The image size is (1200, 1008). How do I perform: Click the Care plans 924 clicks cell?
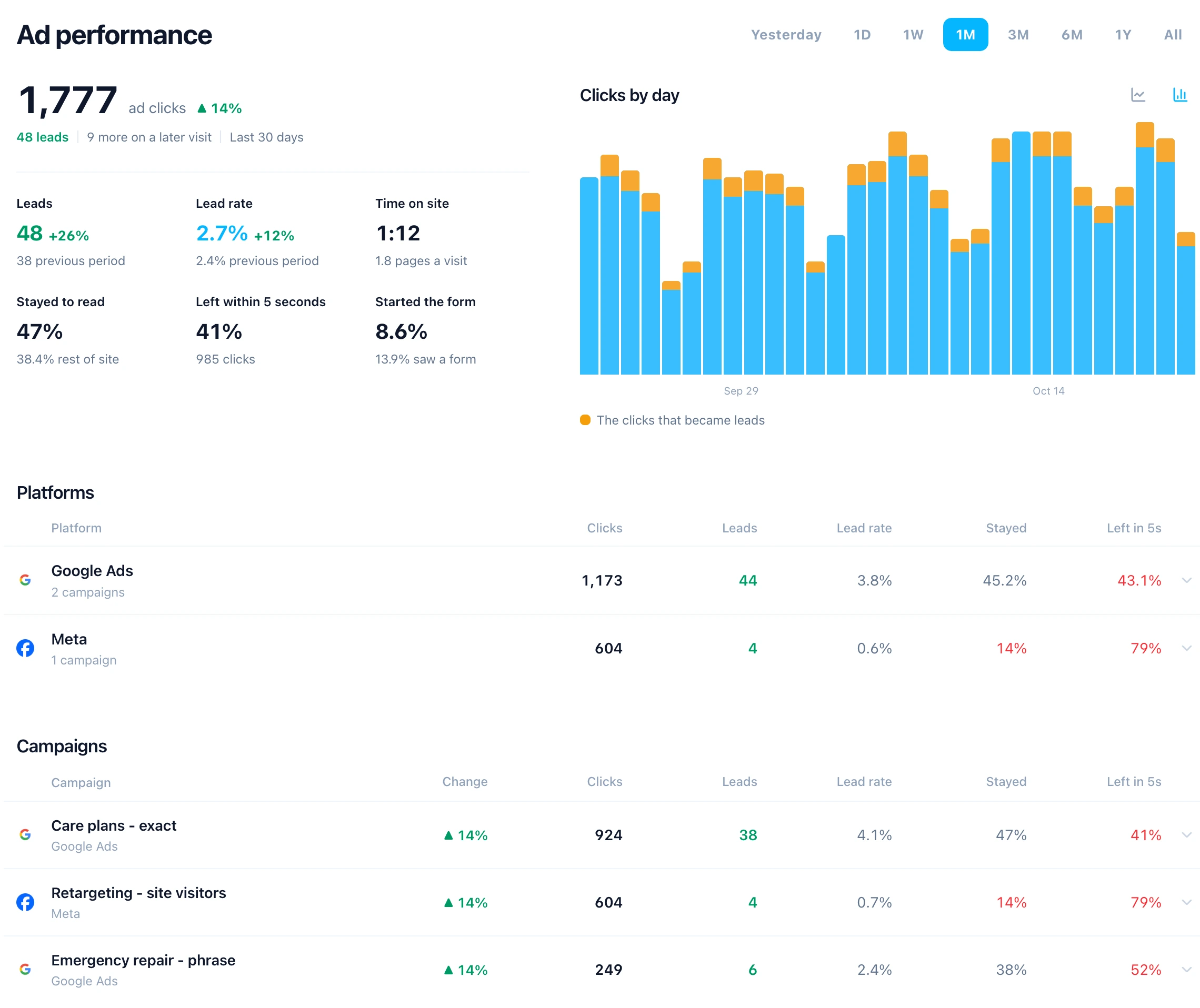pyautogui.click(x=608, y=835)
